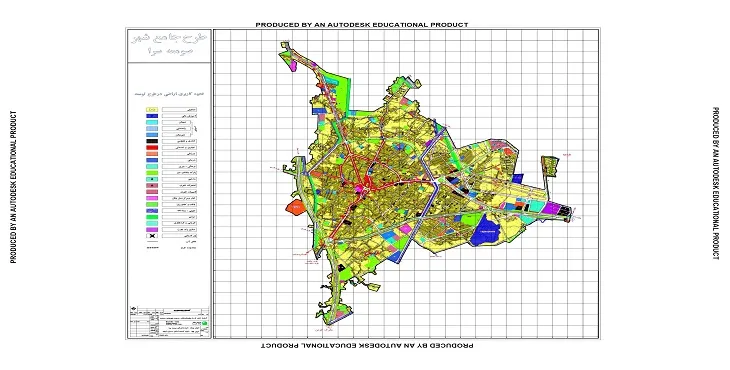Click the title block table at bottom left

(169, 322)
